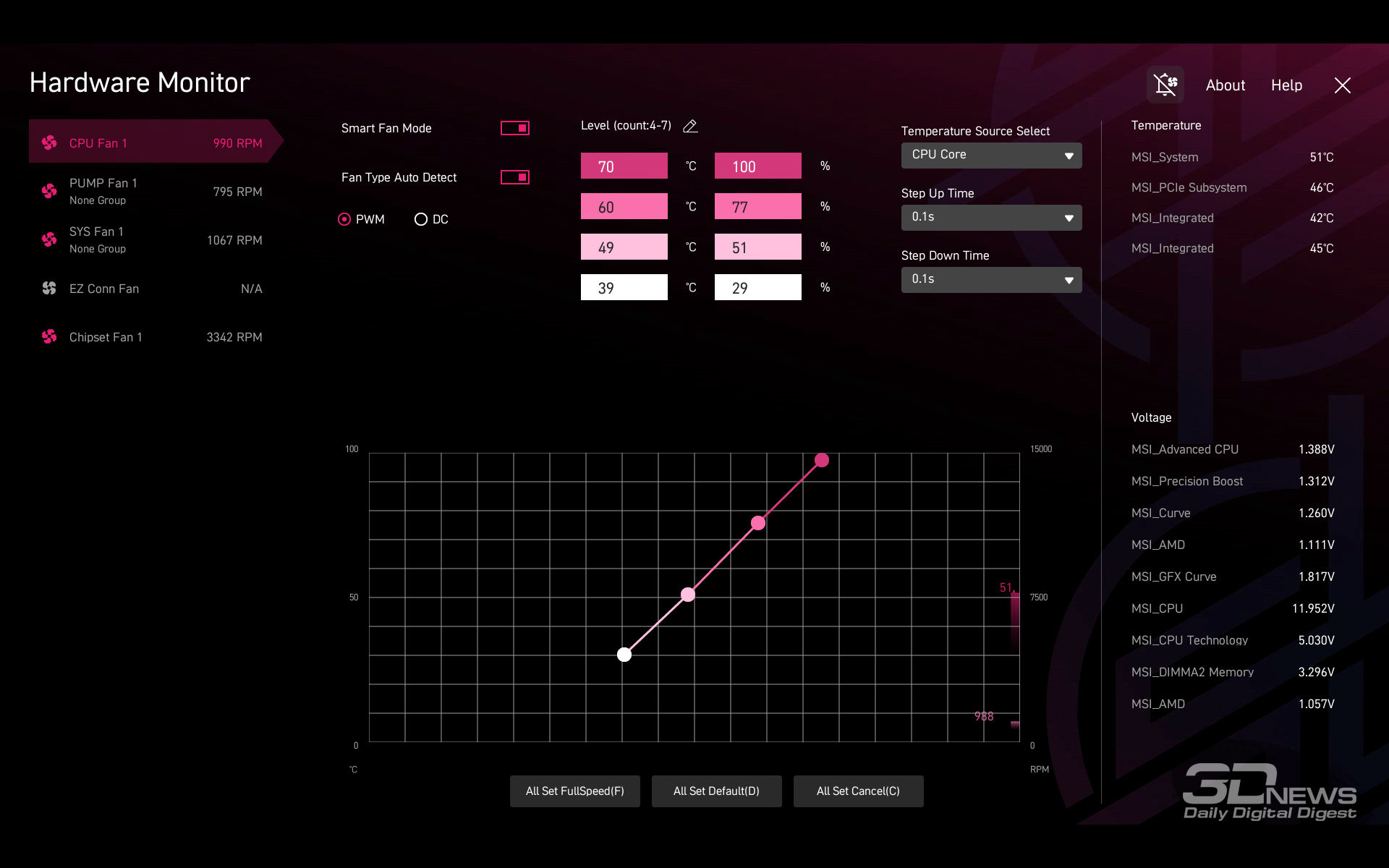Click the 70 °C temperature level field
This screenshot has width=1389, height=868.
(624, 166)
